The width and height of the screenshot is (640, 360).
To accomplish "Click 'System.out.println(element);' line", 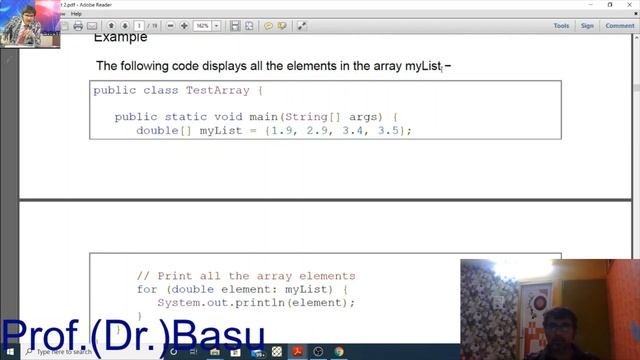I will tap(256, 303).
